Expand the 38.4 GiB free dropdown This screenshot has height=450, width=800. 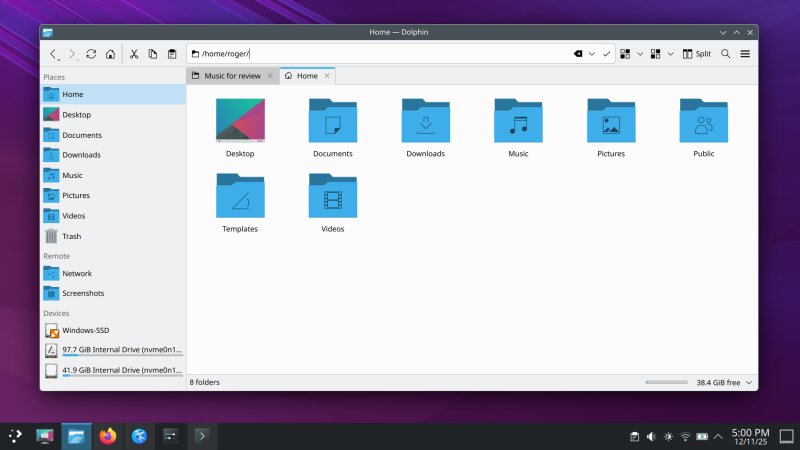(750, 382)
